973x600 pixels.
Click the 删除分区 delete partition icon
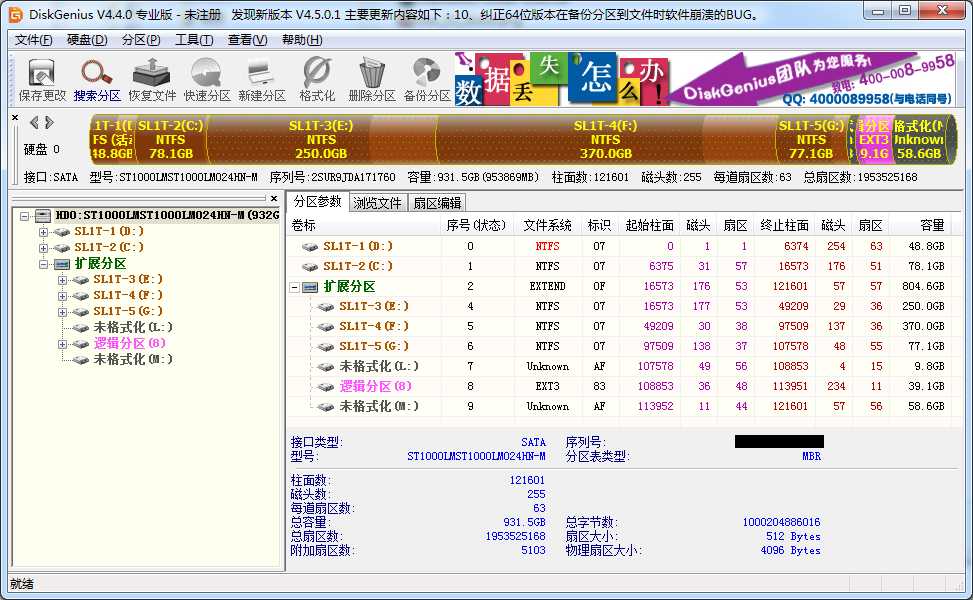click(x=372, y=81)
